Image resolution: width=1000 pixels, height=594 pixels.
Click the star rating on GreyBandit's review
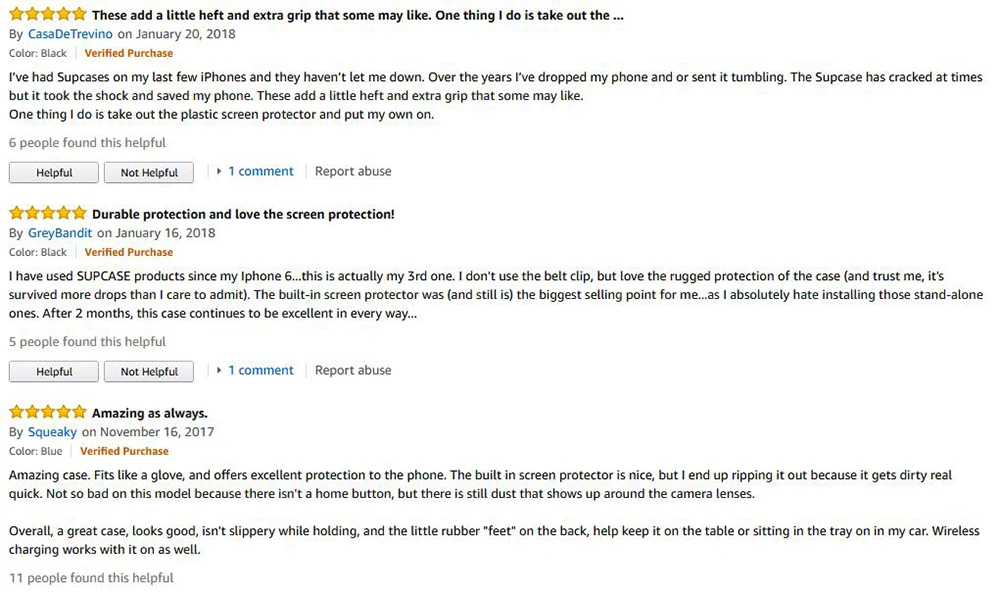(47, 213)
